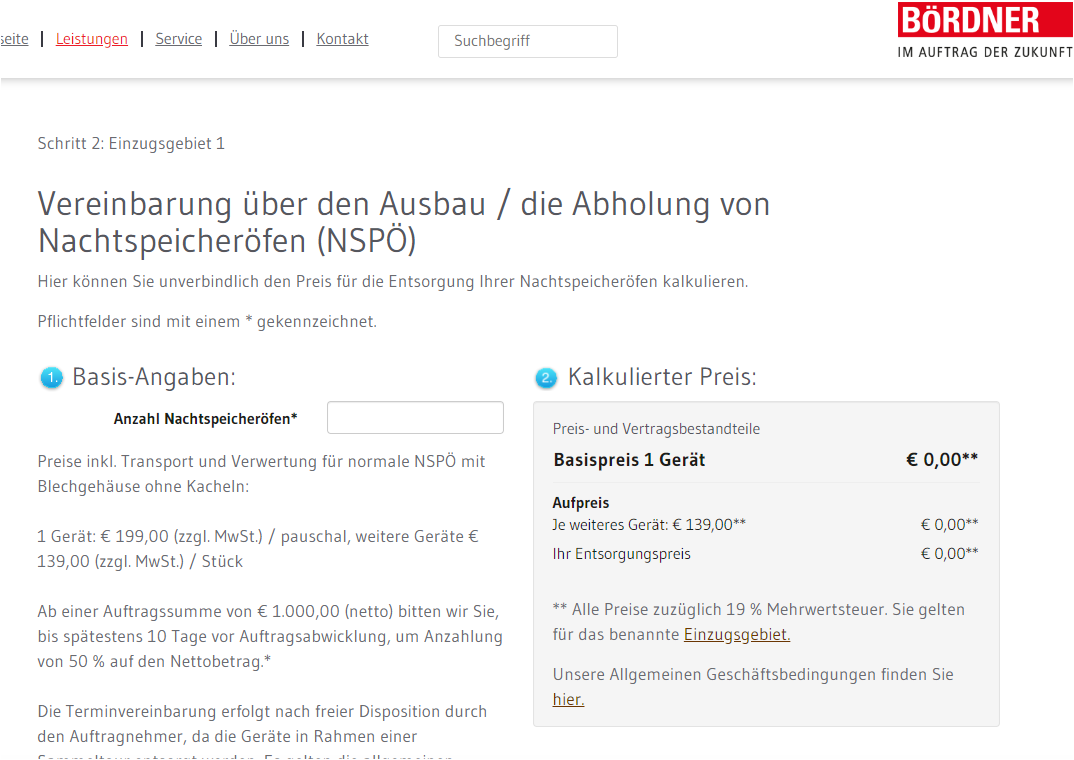This screenshot has width=1074, height=760.
Task: Click the 'Schritt 2: Einzugsgebiet 1' step text
Action: 131,144
